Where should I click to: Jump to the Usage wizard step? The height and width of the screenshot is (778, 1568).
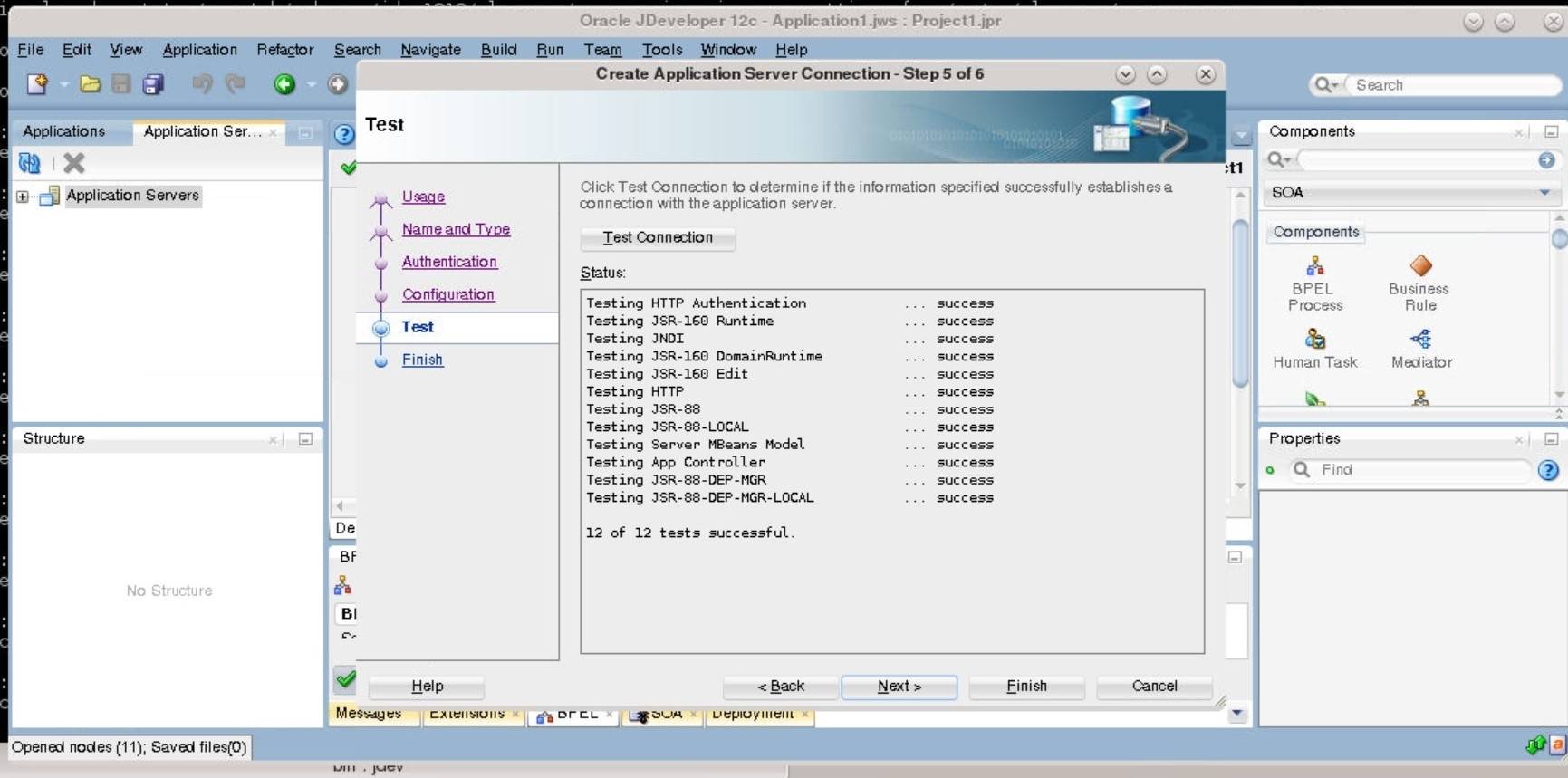(423, 197)
